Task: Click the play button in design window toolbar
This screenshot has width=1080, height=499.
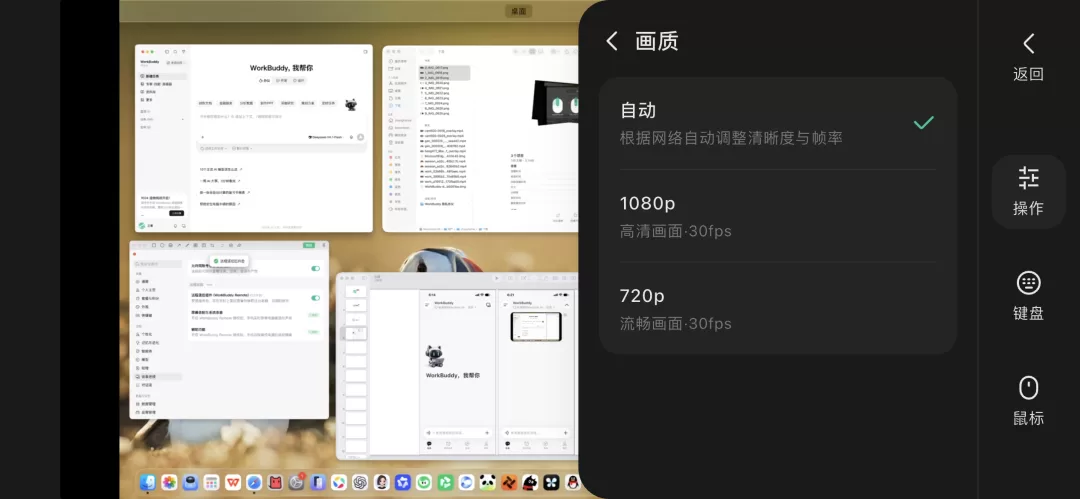Action: pos(496,277)
